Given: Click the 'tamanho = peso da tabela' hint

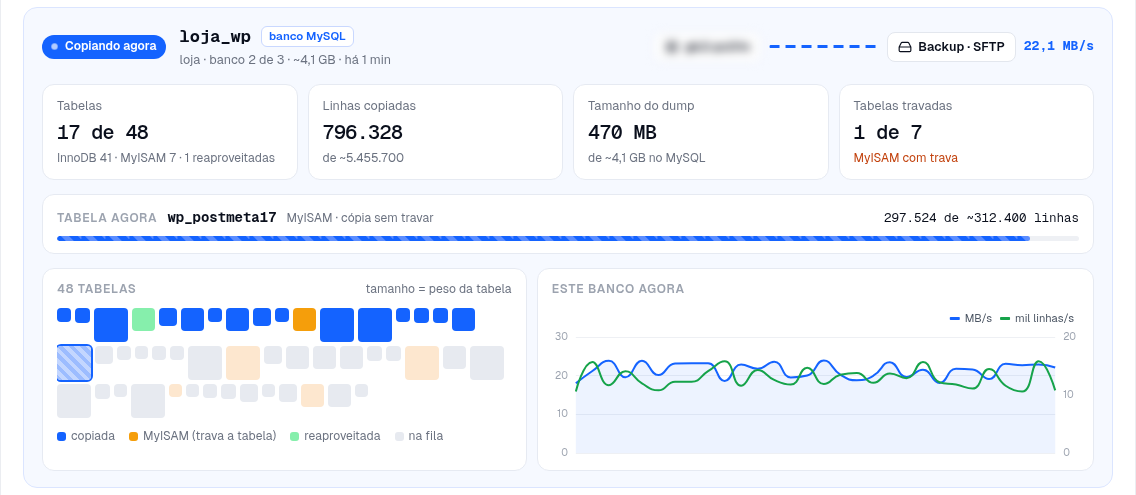Looking at the screenshot, I should [x=438, y=288].
